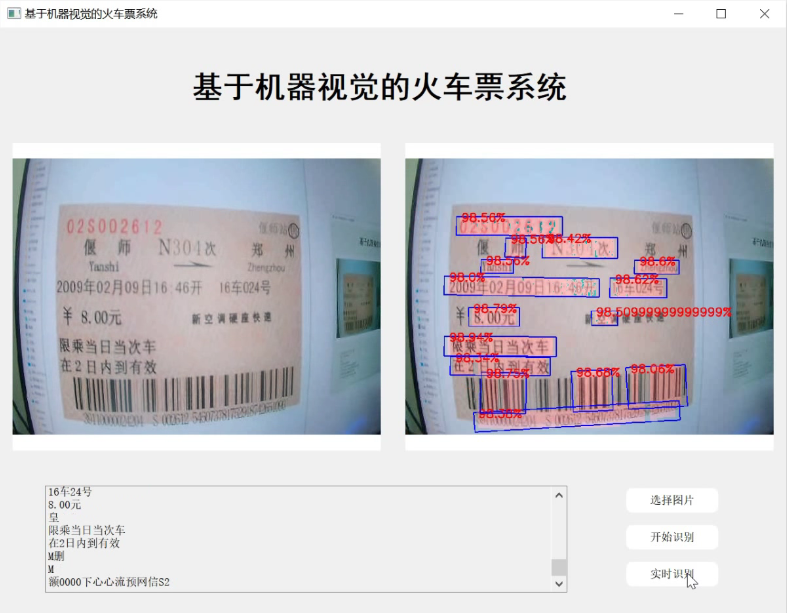Click the application icon in title bar
This screenshot has height=613, width=787.
pyautogui.click(x=14, y=14)
